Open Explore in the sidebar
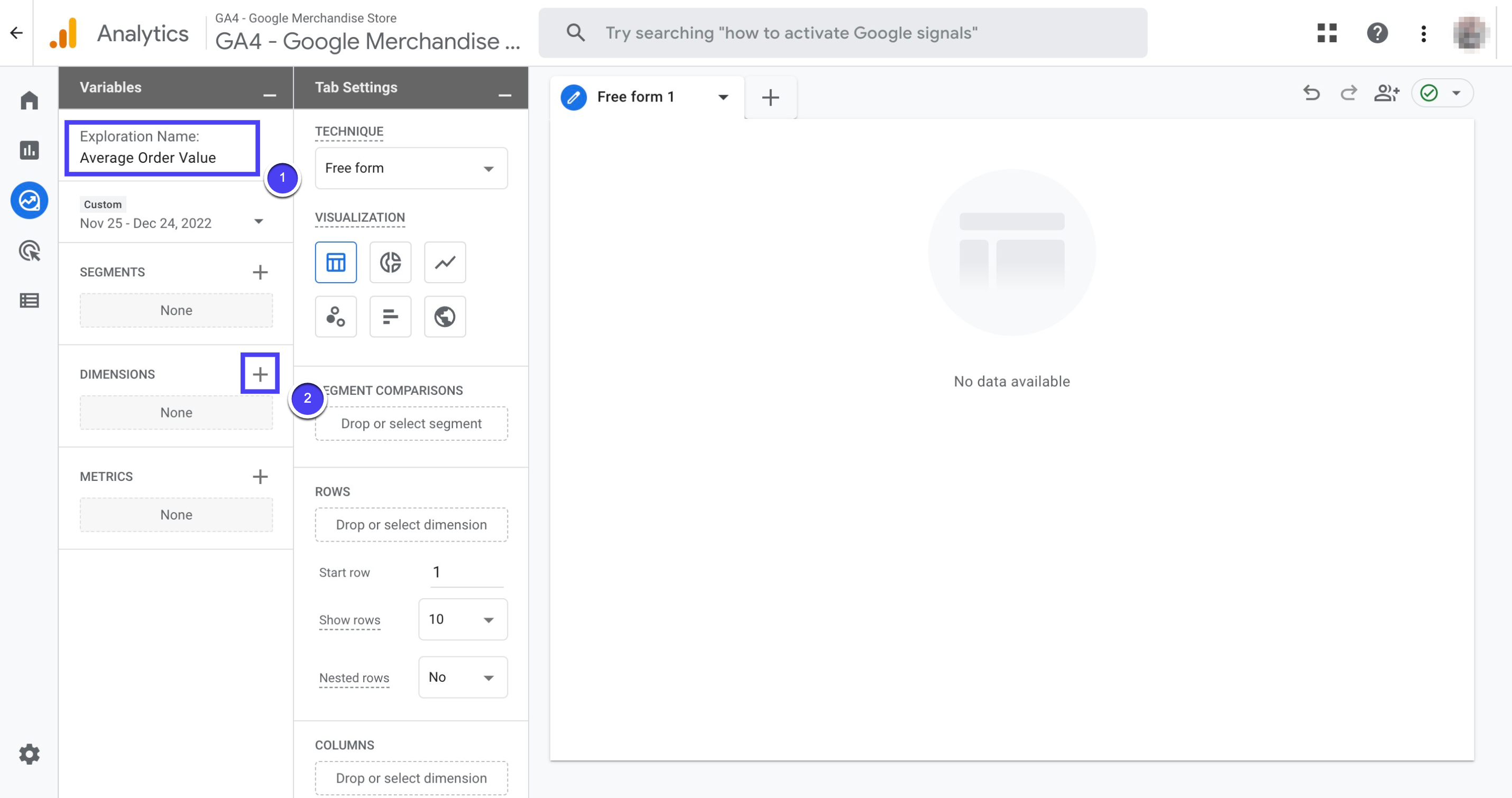This screenshot has height=798, width=1512. point(29,200)
